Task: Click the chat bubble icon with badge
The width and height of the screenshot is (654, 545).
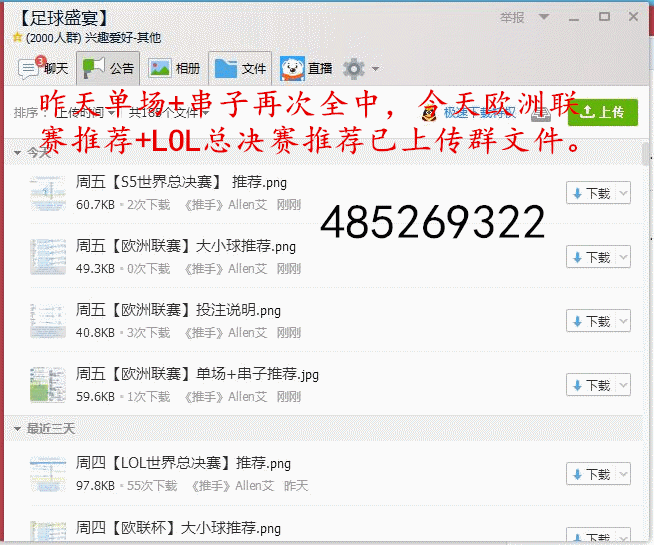Action: coord(29,68)
